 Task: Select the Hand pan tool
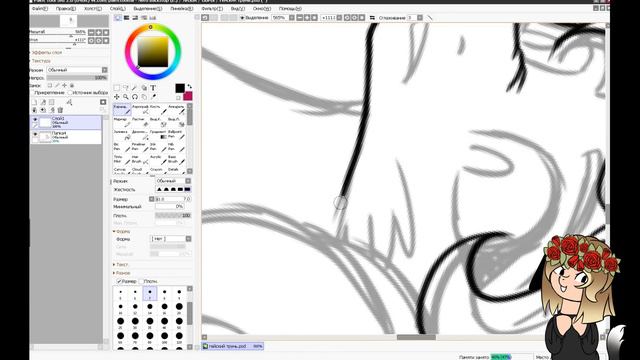click(144, 97)
